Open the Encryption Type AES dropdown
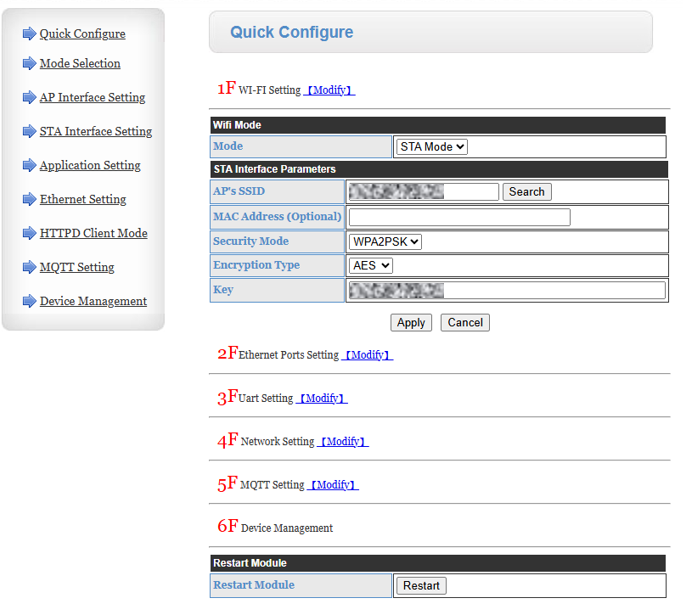 [x=371, y=266]
